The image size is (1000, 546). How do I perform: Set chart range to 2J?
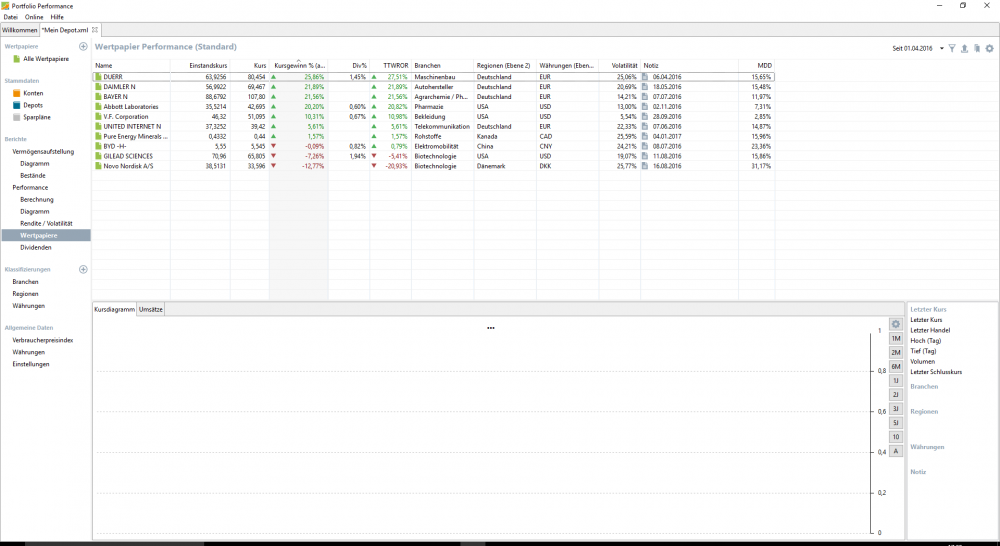coord(895,395)
